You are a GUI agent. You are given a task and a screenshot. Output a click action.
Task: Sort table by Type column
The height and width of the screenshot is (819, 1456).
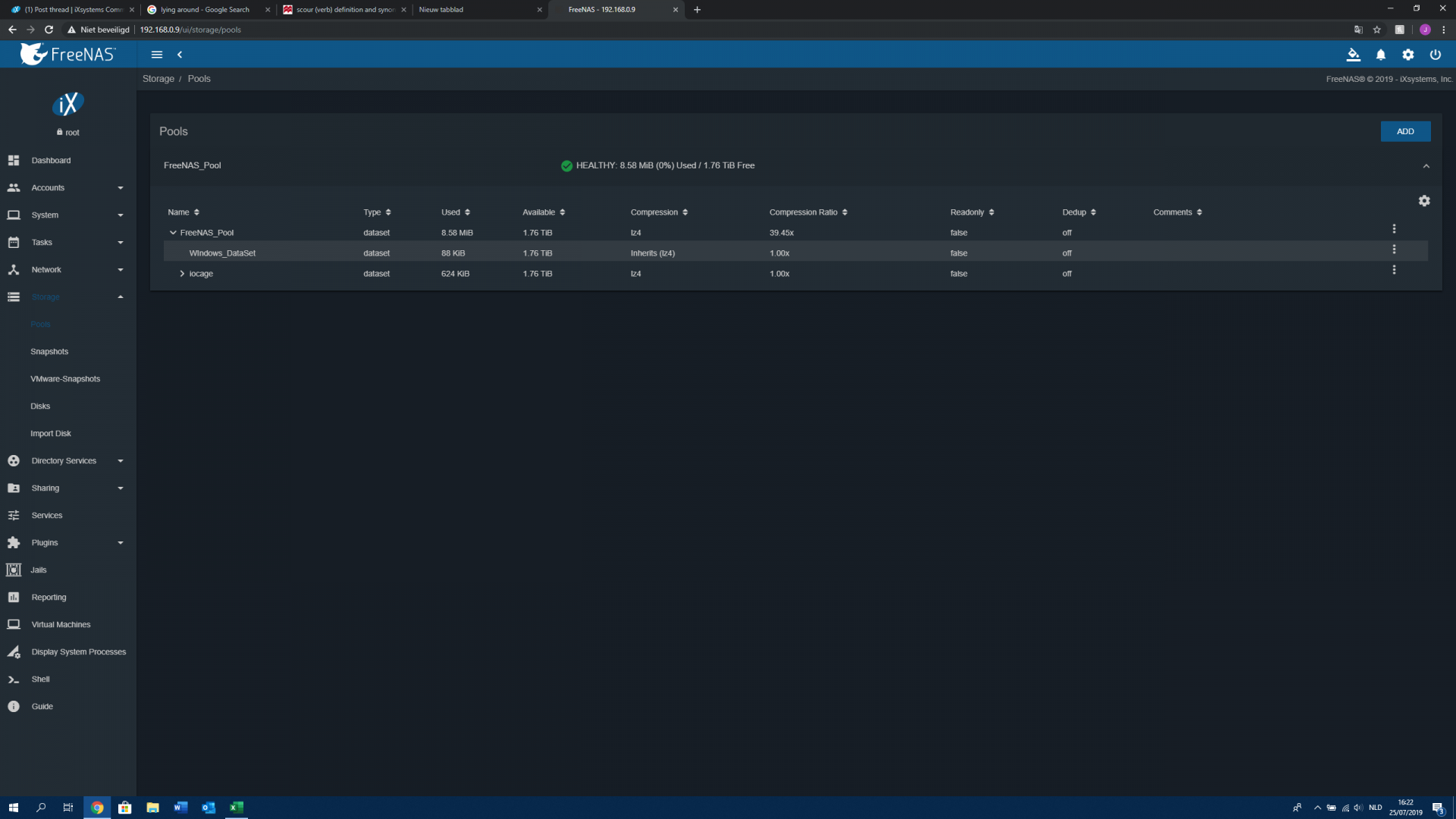[377, 212]
